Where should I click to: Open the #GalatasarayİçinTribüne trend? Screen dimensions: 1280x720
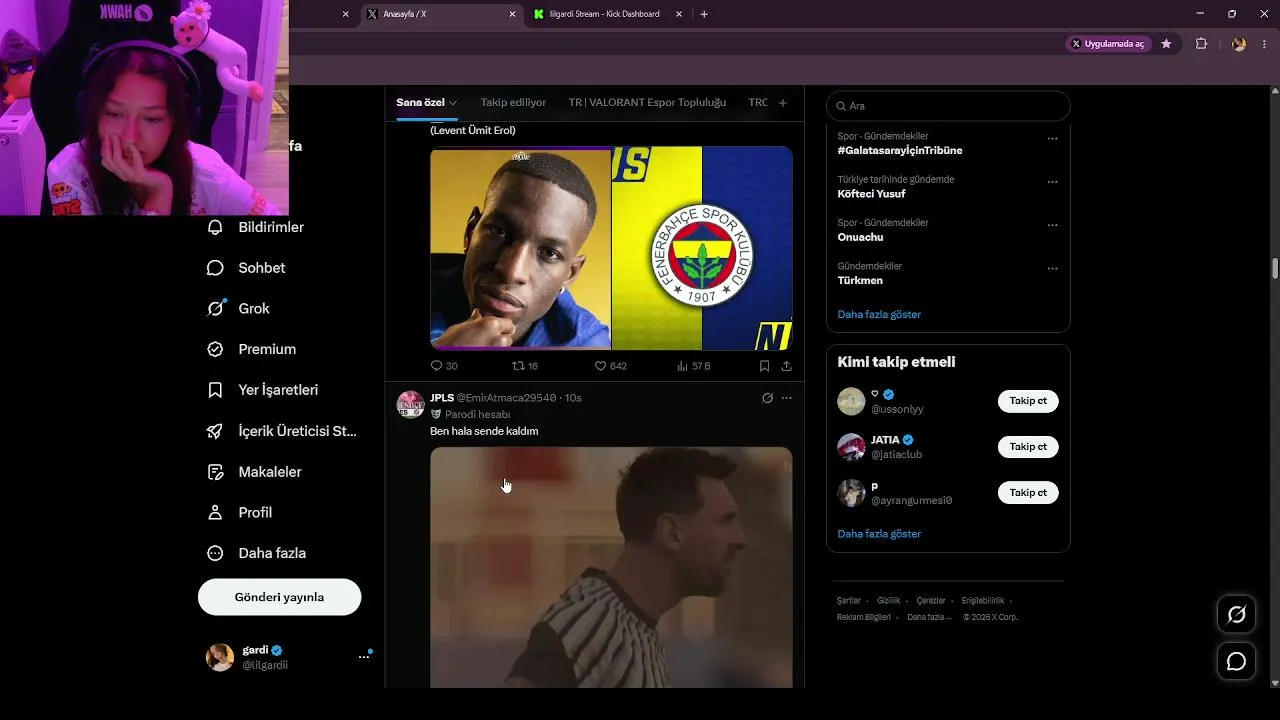coord(900,150)
